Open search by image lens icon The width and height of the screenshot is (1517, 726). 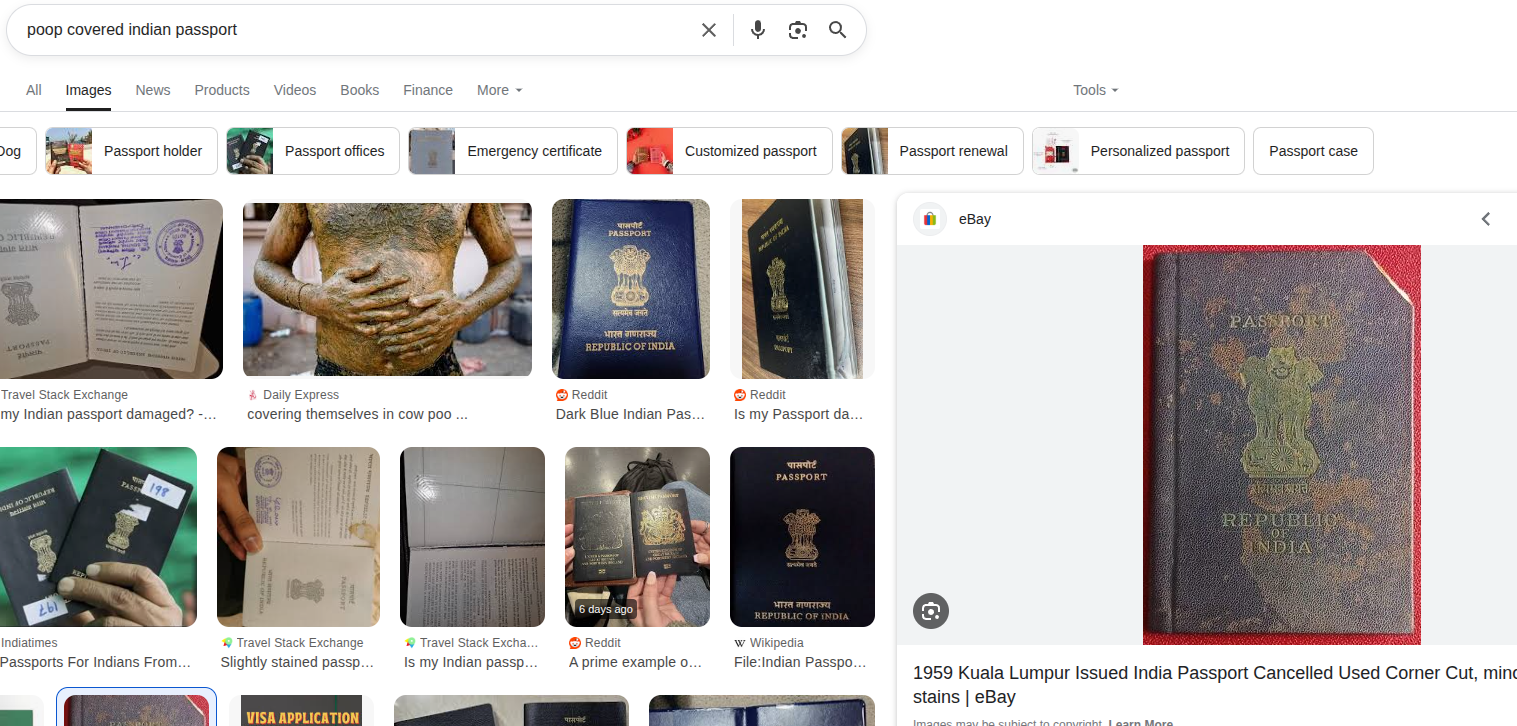click(x=798, y=30)
